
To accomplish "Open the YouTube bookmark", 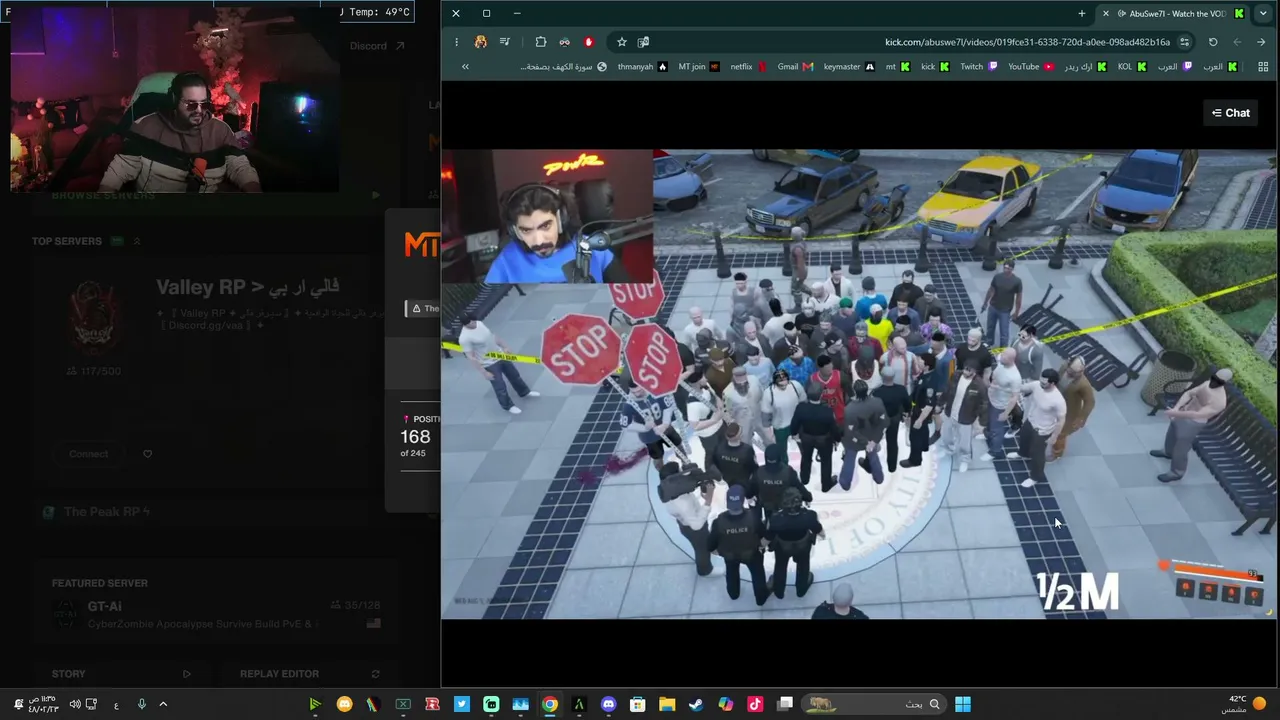I will pyautogui.click(x=1031, y=67).
